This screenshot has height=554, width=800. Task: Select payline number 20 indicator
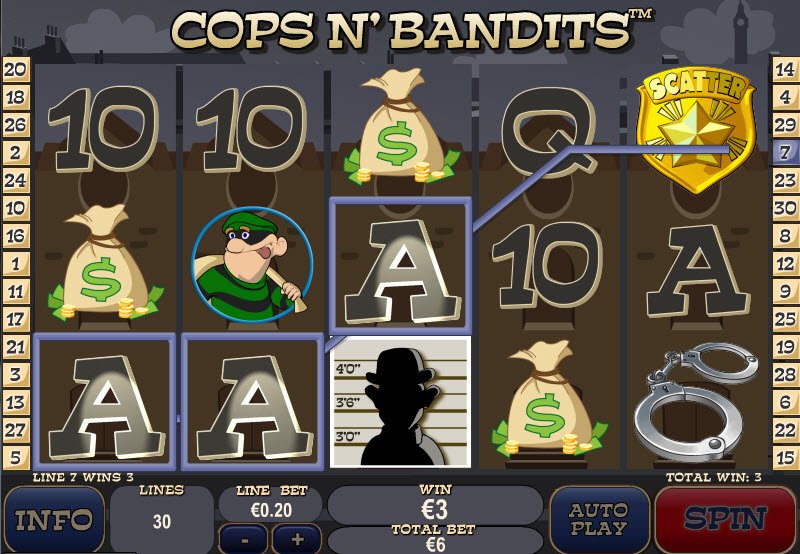point(16,69)
